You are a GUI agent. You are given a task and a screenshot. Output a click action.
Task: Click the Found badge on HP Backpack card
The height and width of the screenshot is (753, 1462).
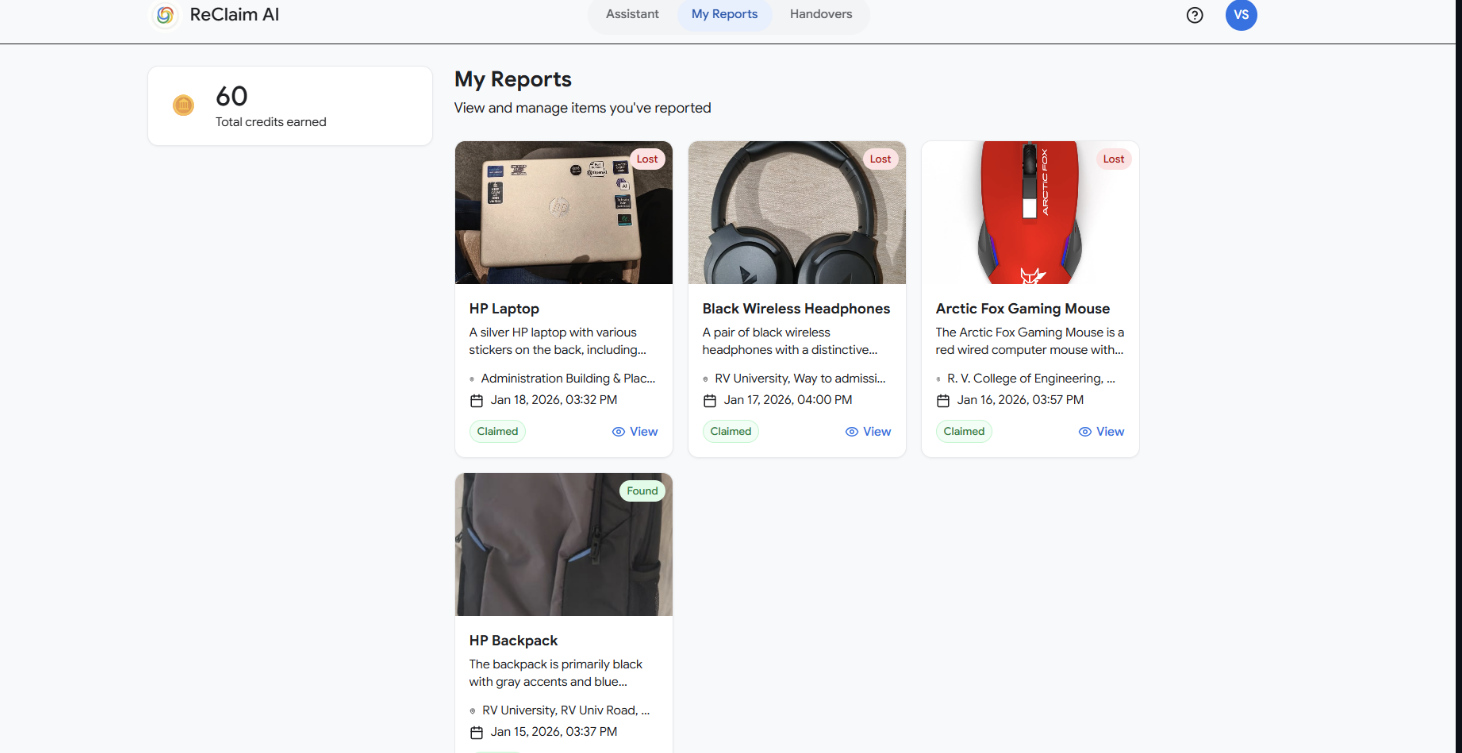642,491
